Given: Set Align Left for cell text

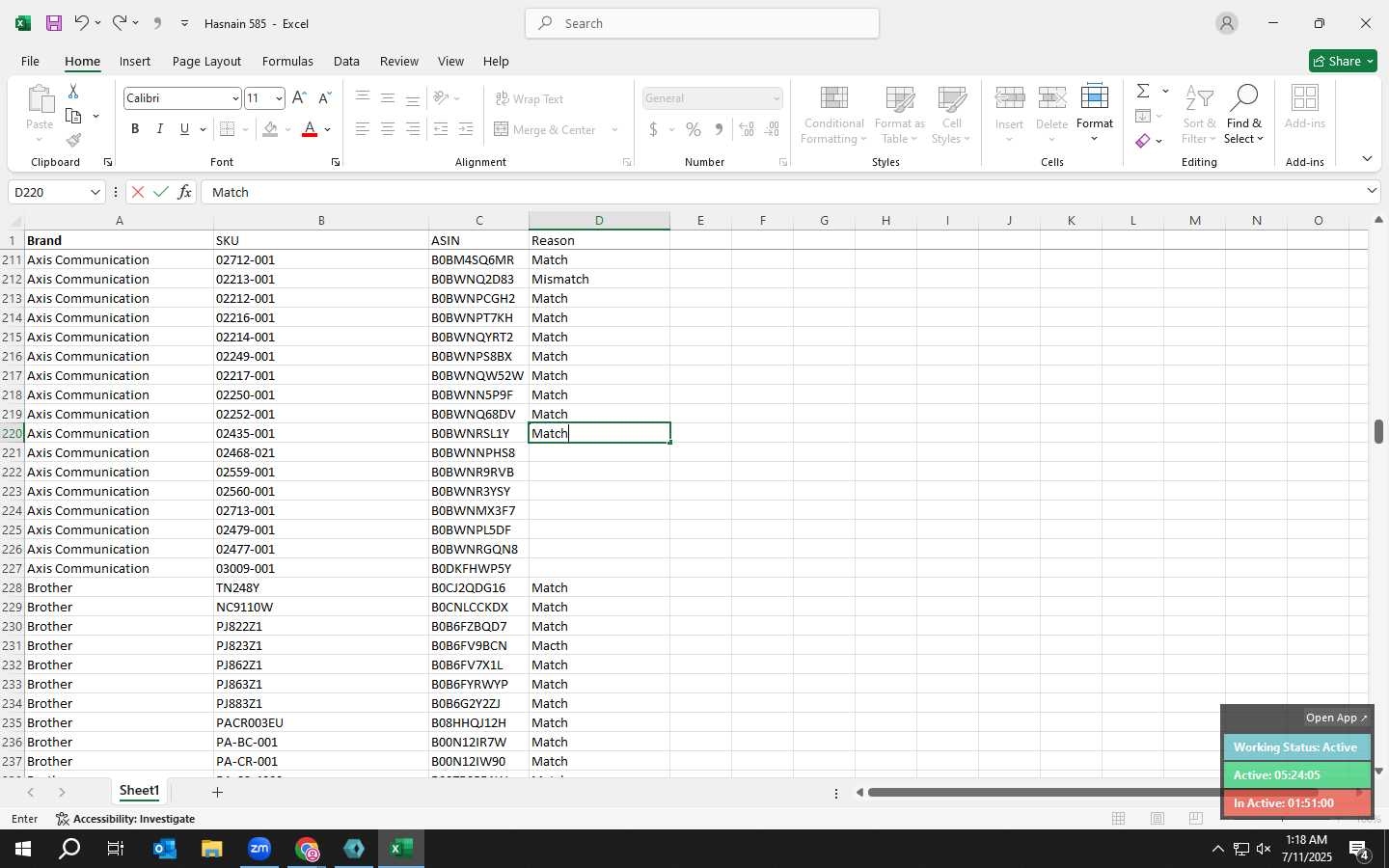Looking at the screenshot, I should tap(362, 129).
